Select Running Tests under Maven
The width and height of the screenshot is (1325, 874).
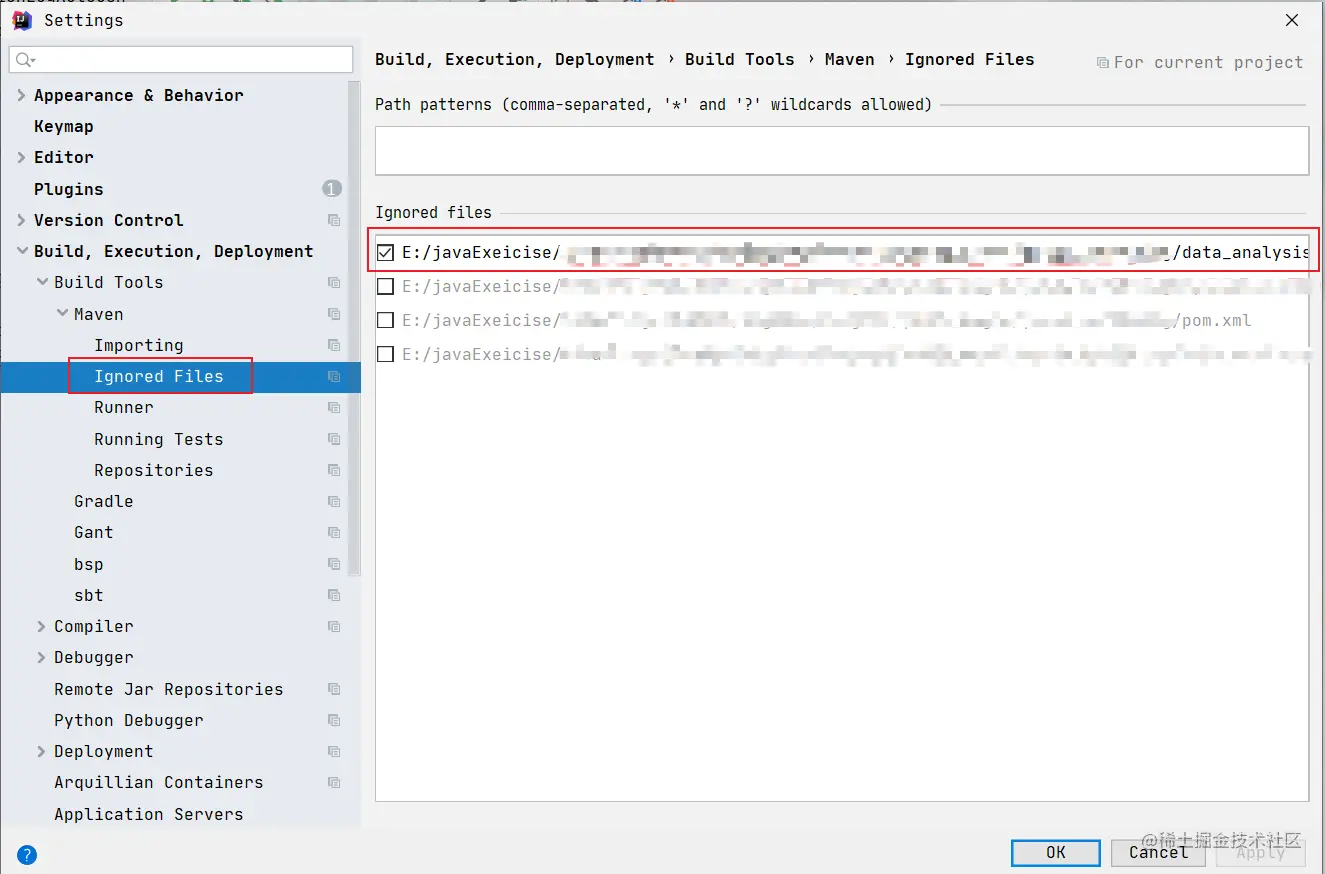click(x=159, y=439)
